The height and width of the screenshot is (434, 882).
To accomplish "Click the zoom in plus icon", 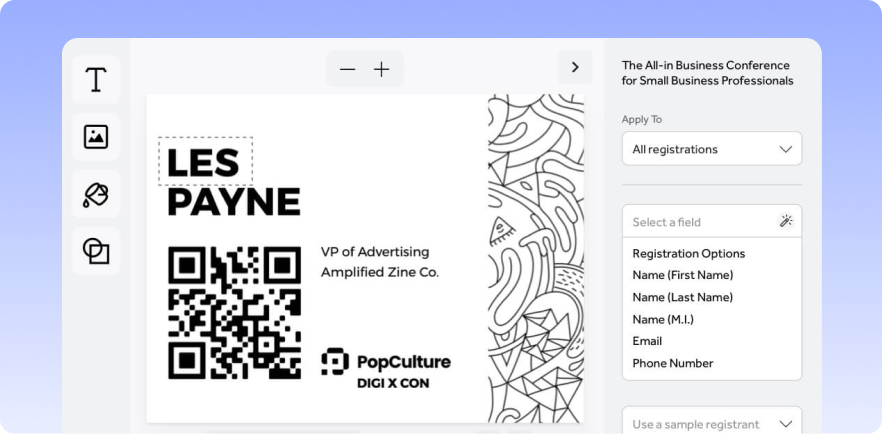I will pyautogui.click(x=381, y=69).
